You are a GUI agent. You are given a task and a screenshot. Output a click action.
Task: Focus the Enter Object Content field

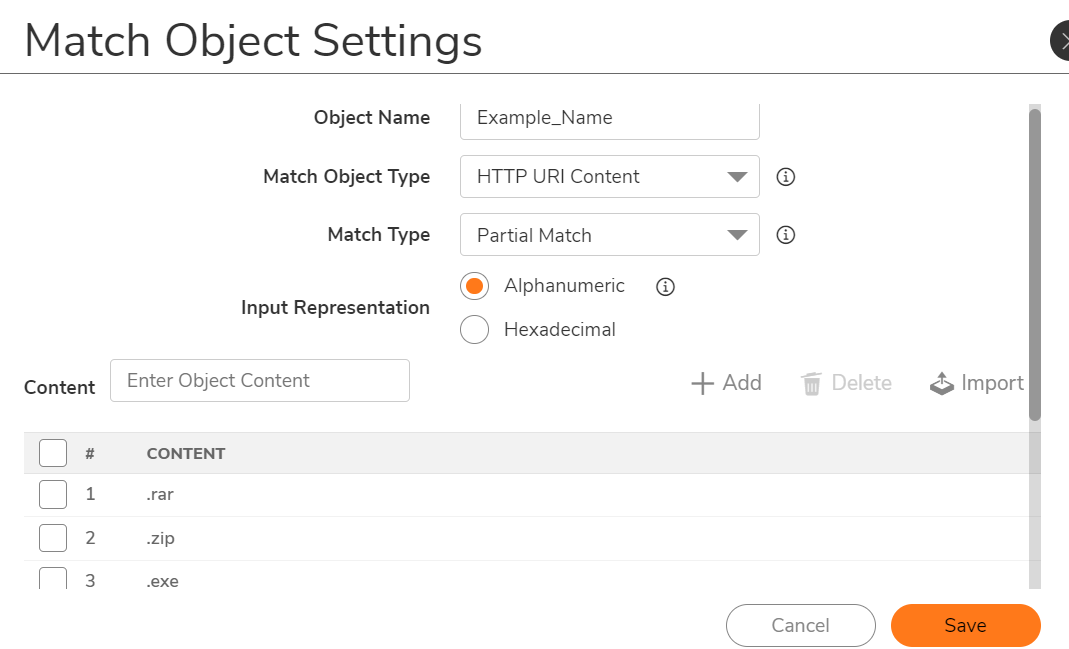coord(260,381)
